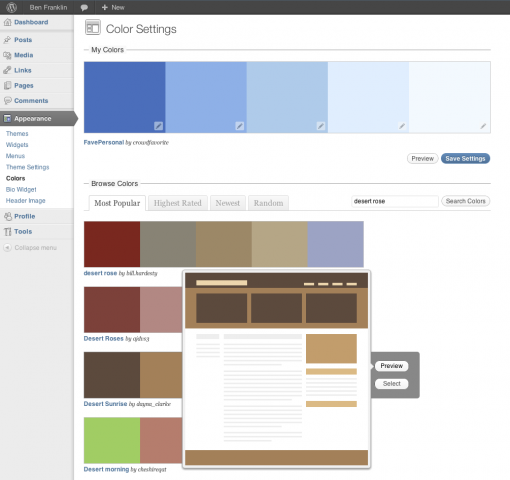Click the plus New admin bar item
Screen dimensions: 510x480
click(113, 7)
